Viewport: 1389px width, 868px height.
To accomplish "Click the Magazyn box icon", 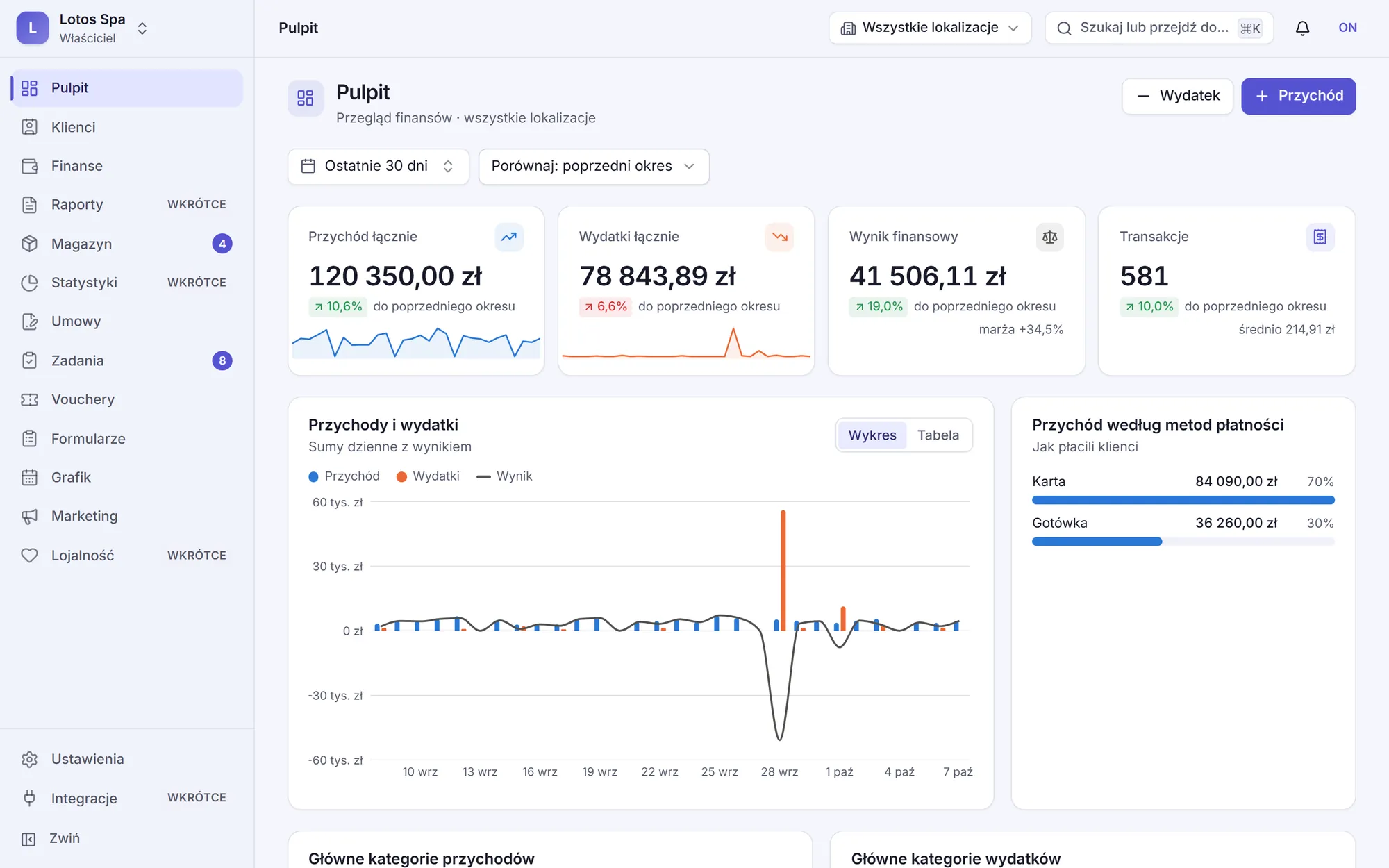I will click(x=29, y=244).
